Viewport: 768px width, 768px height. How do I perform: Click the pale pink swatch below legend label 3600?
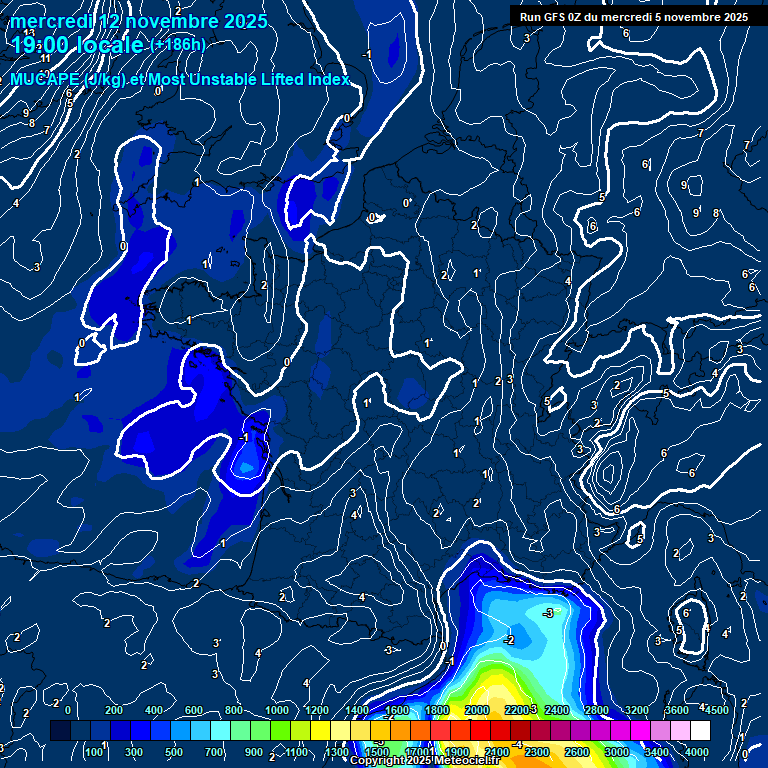[680, 730]
